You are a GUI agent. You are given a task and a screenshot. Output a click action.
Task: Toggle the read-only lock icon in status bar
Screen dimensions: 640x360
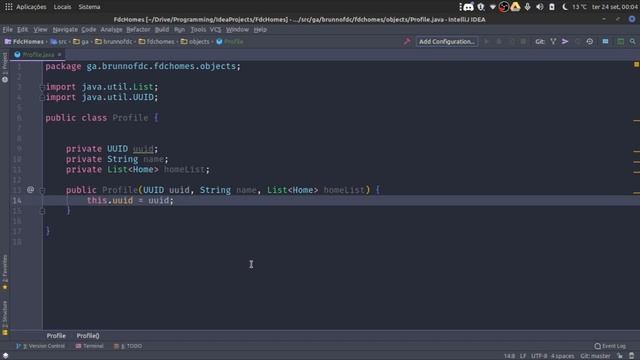pos(620,356)
